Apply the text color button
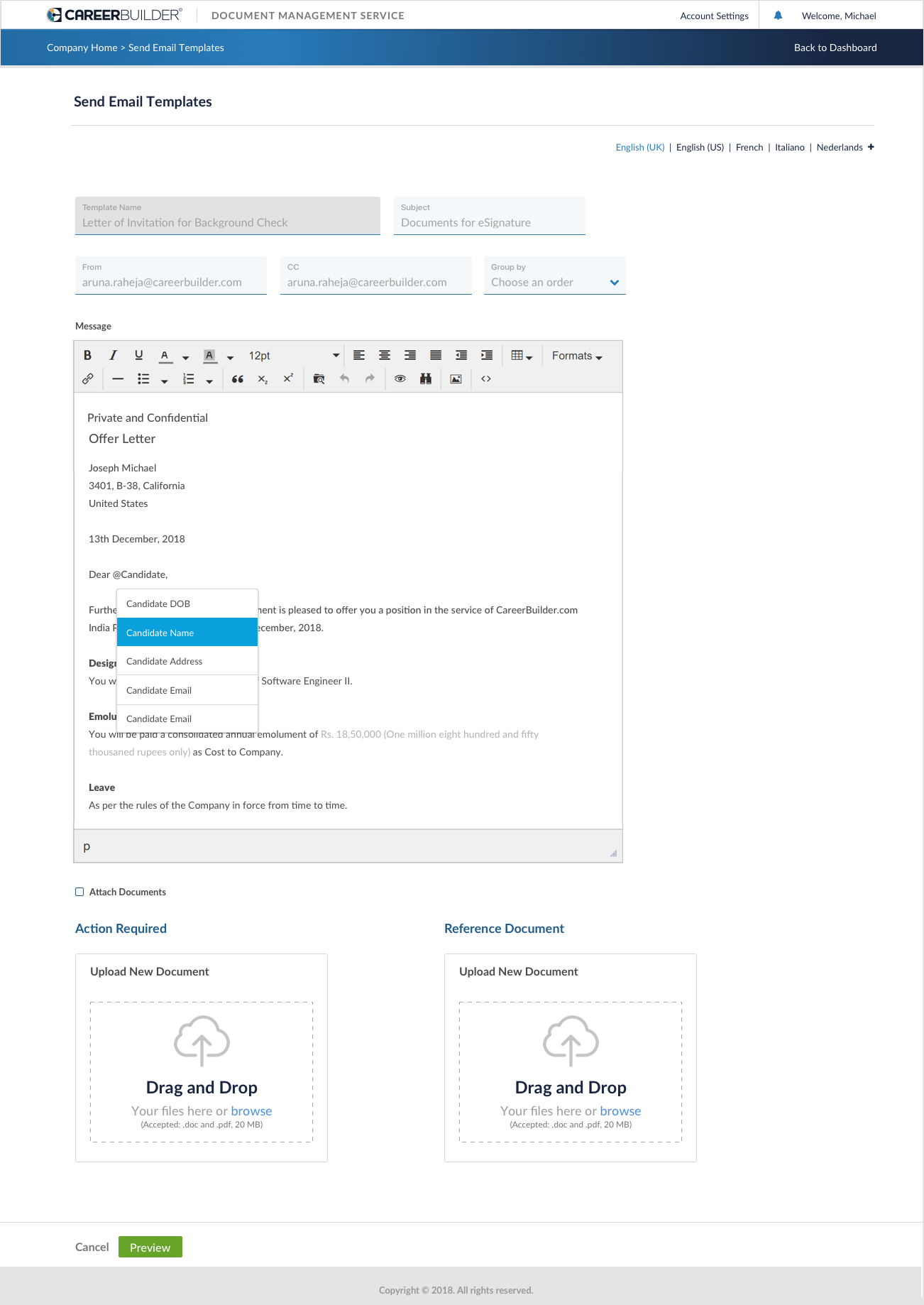Screen dimensions: 924x1305 pos(165,356)
